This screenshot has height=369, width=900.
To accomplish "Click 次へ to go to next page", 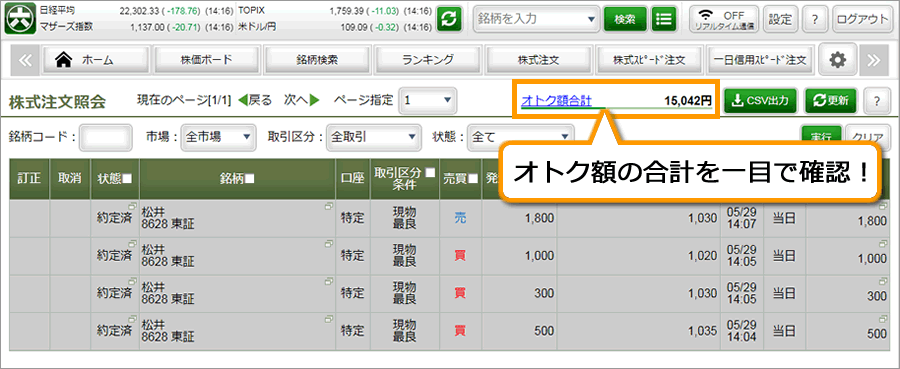I will click(x=302, y=100).
